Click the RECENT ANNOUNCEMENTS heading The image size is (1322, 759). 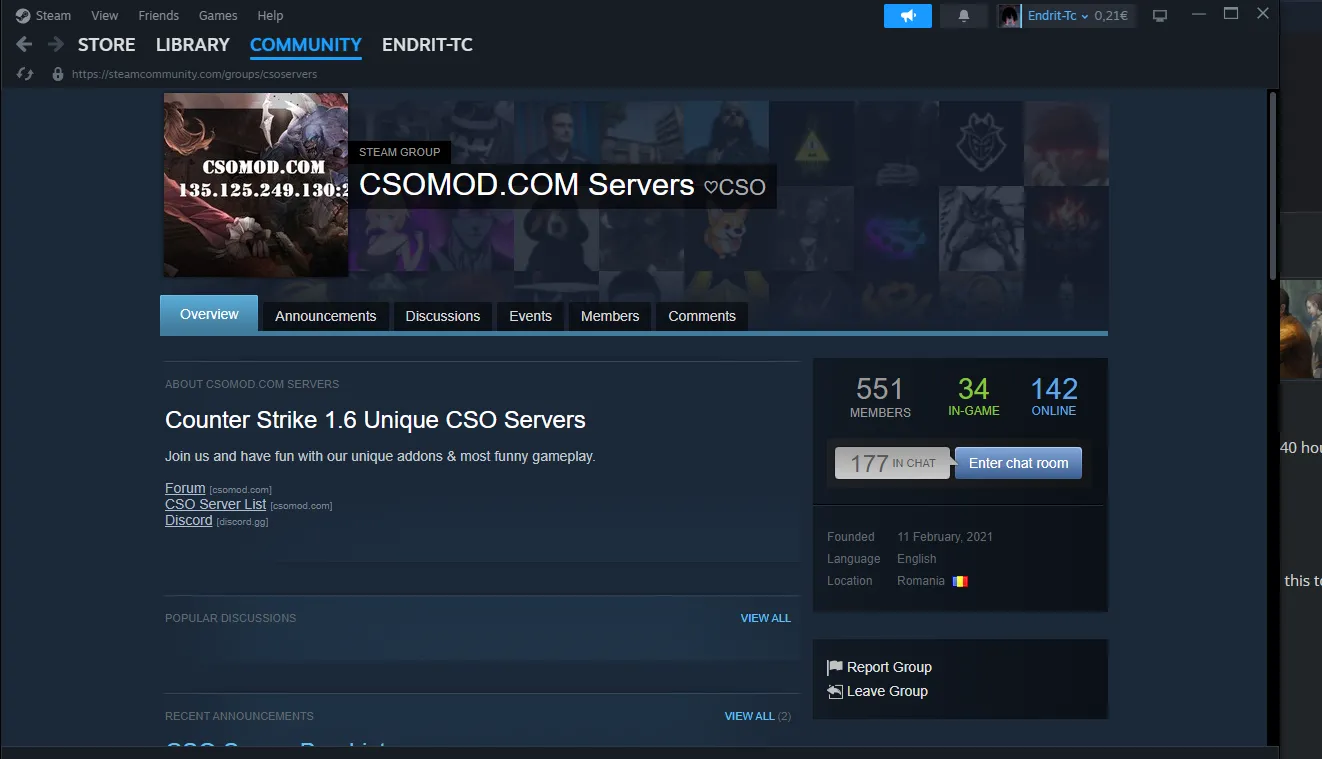pyautogui.click(x=239, y=716)
